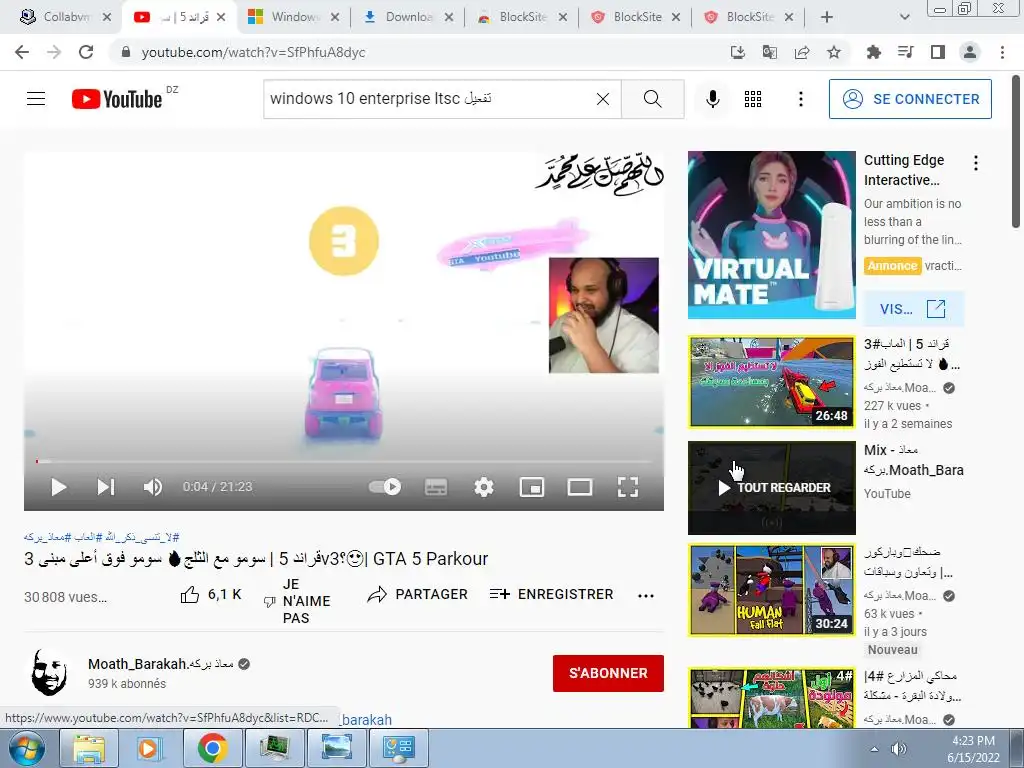Skip to the next video
Image resolution: width=1024 pixels, height=768 pixels.
tap(106, 487)
